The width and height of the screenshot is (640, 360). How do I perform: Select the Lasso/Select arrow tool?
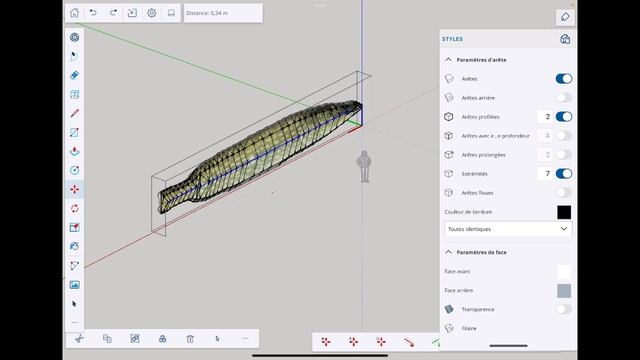tap(74, 56)
